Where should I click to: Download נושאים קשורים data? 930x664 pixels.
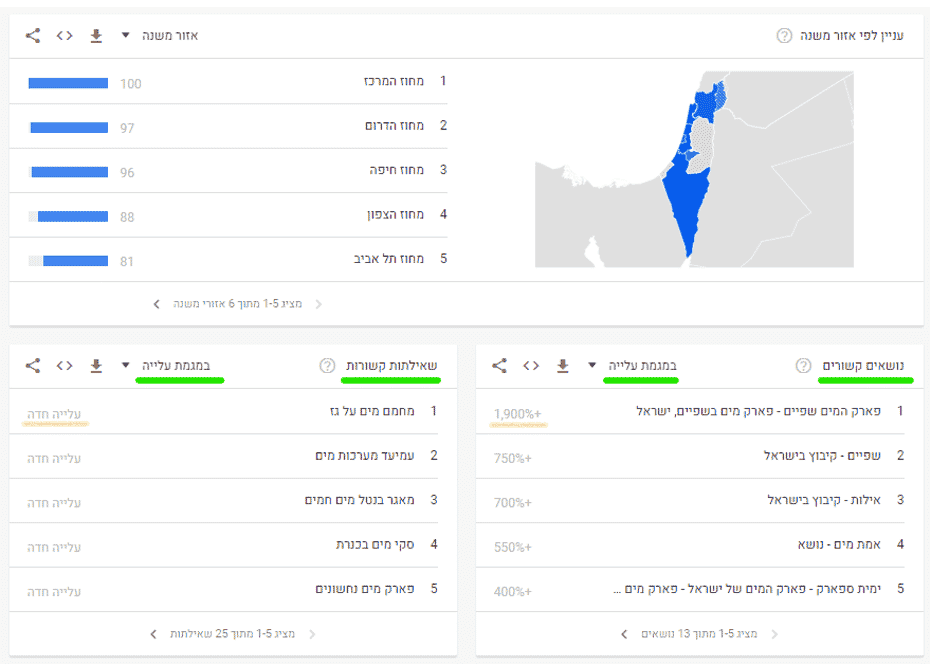coord(563,366)
